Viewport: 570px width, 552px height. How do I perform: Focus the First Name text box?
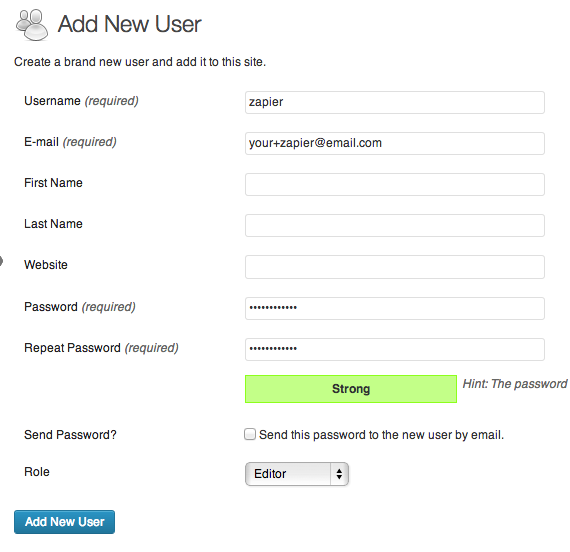pos(395,185)
